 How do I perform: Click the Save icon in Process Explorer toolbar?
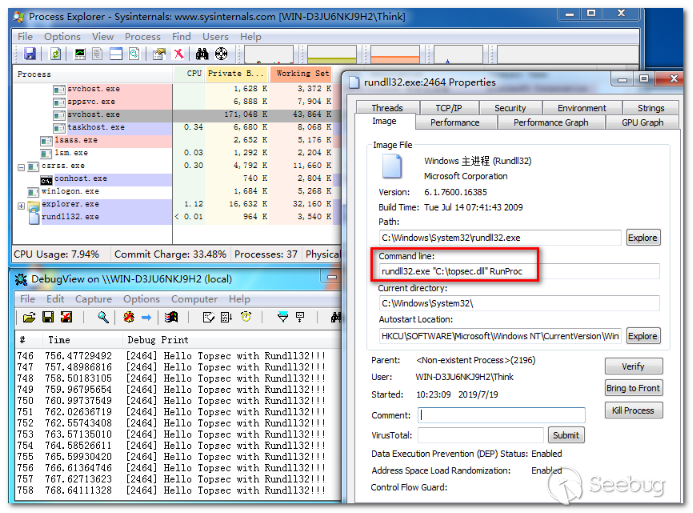pyautogui.click(x=29, y=53)
